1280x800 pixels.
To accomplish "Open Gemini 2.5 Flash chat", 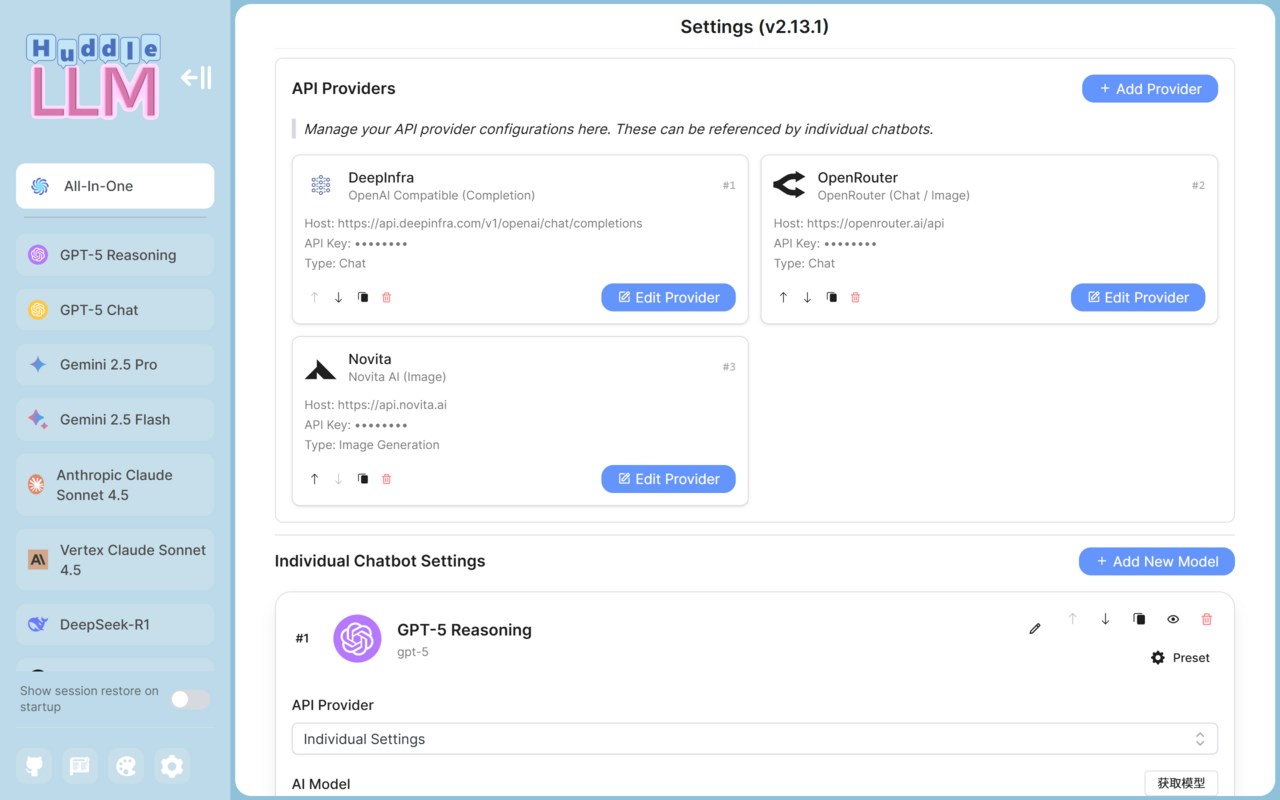I will (x=115, y=420).
